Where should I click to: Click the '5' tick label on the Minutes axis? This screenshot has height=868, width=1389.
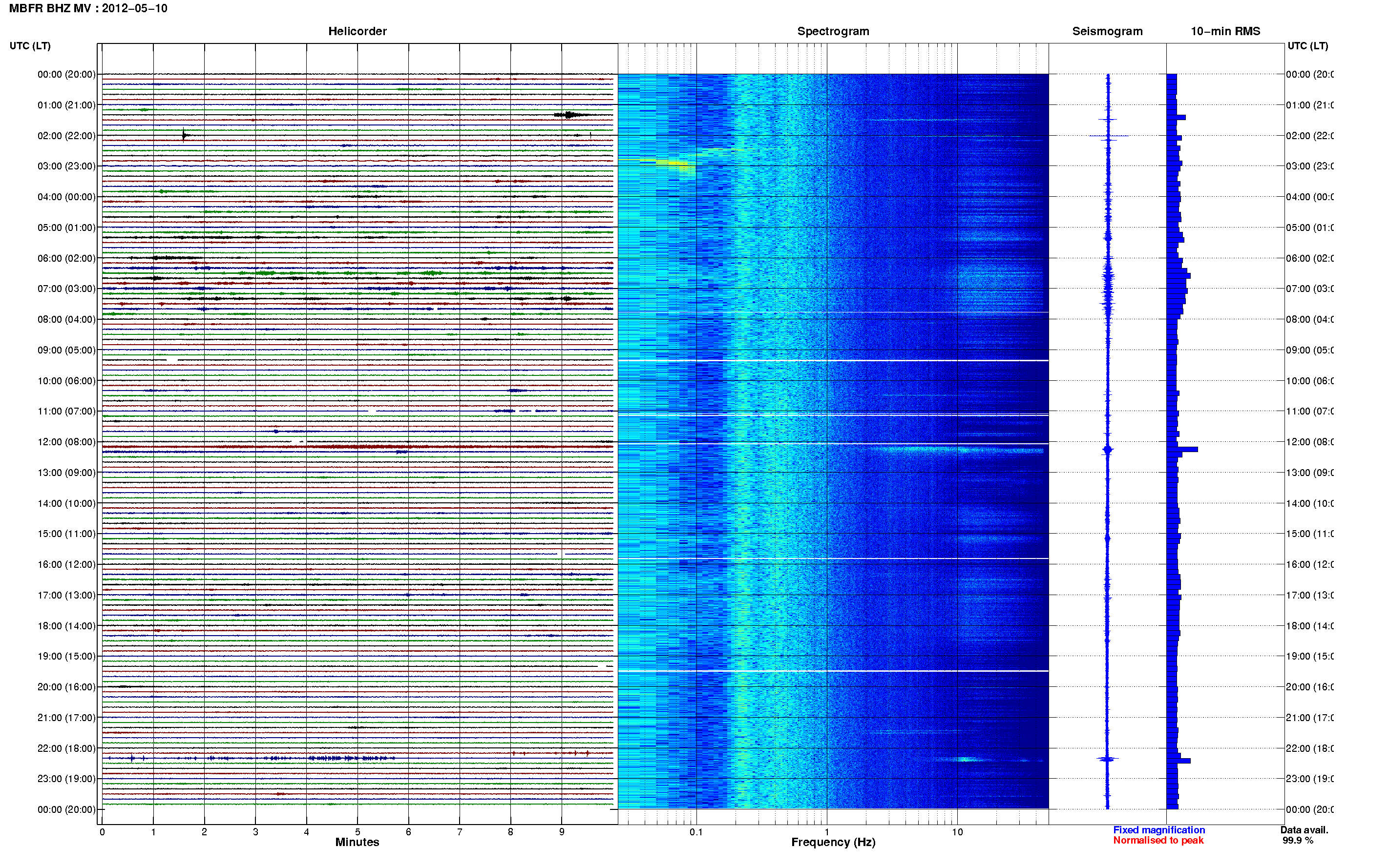[x=358, y=832]
